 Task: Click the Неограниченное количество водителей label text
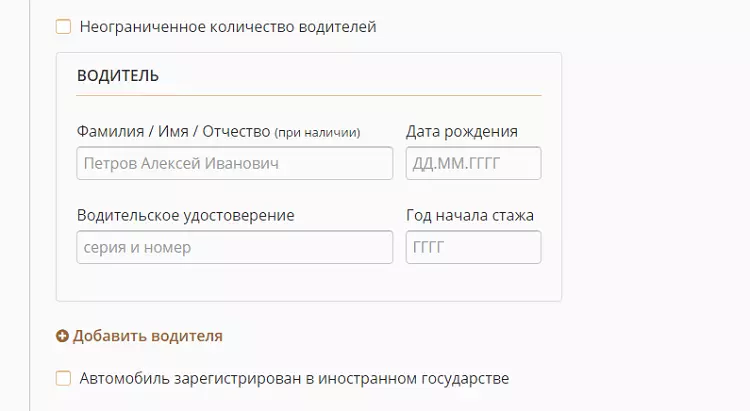pyautogui.click(x=228, y=27)
